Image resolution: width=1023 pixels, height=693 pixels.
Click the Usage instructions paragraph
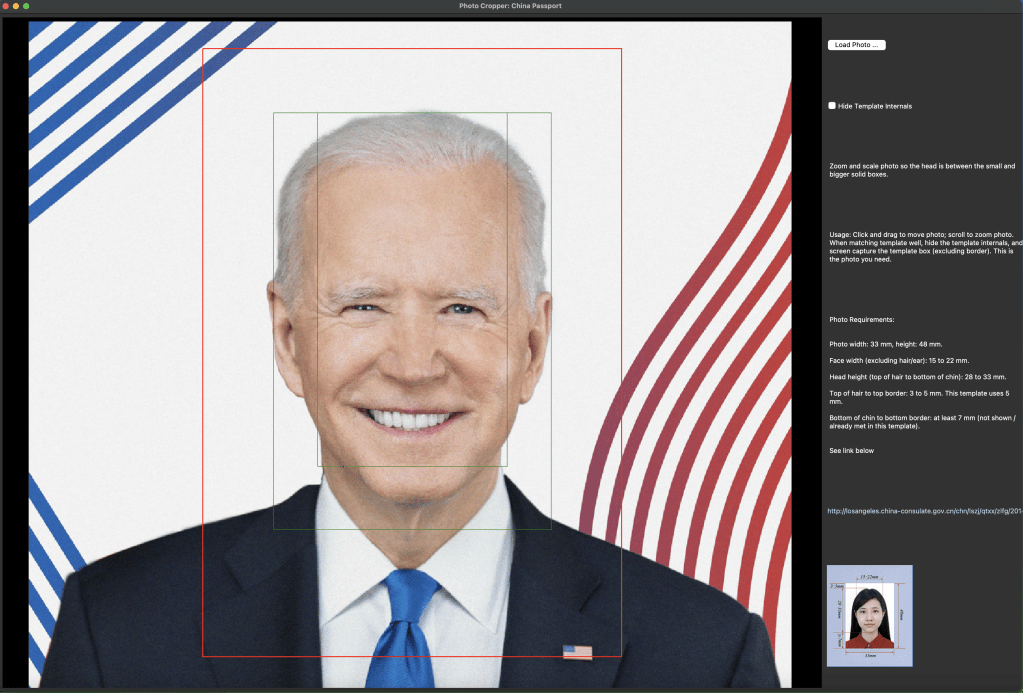click(925, 246)
